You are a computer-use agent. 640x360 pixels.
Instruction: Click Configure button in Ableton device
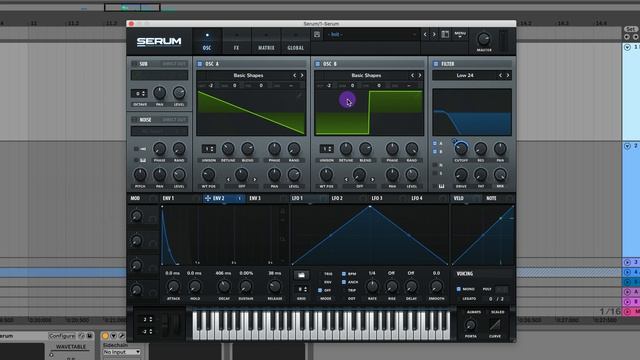tap(62, 336)
